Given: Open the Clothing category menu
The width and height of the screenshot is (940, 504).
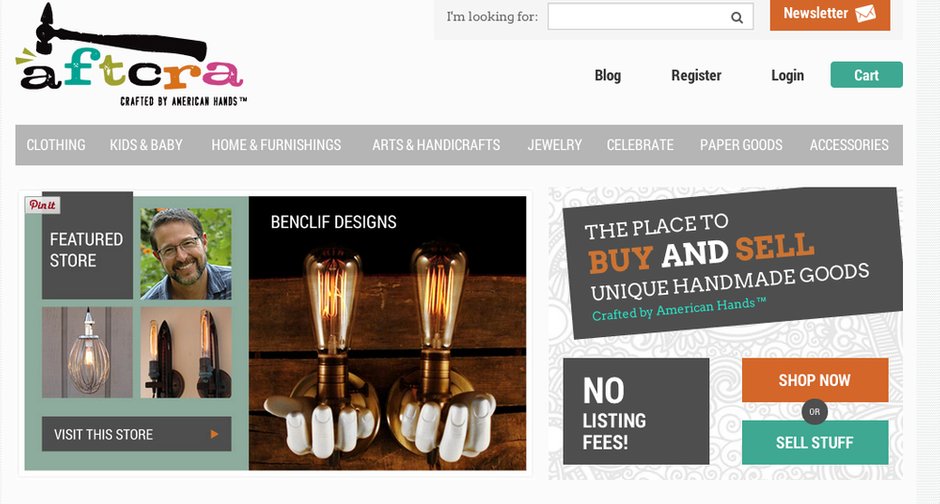Looking at the screenshot, I should pos(56,145).
